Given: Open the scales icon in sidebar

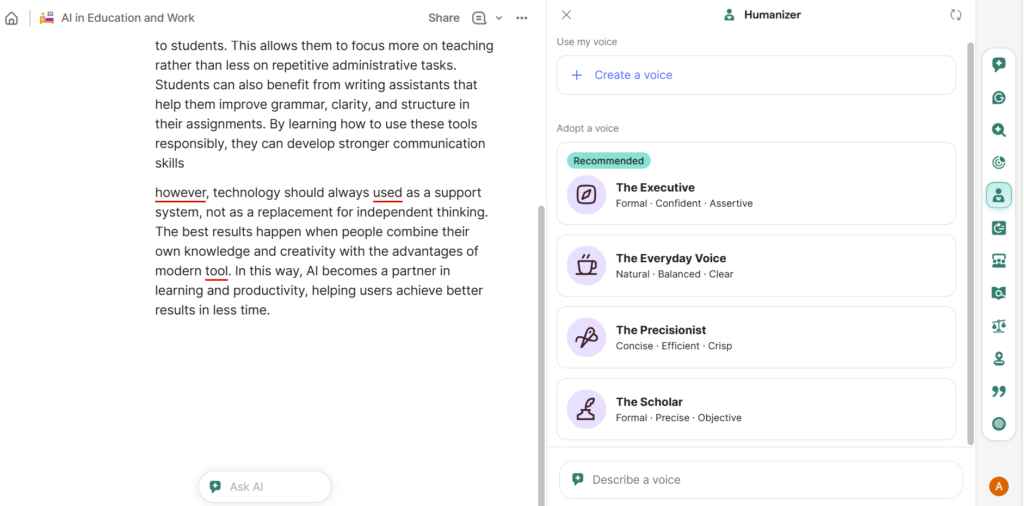Looking at the screenshot, I should tap(998, 326).
